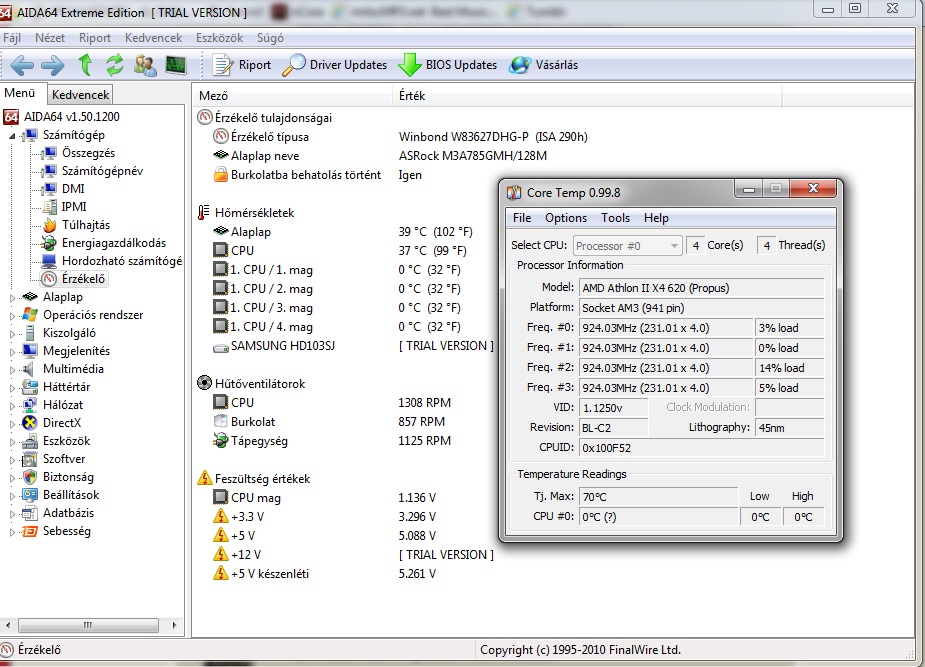The image size is (925, 667).
Task: Select the SAMSUNG HD103SJ temperature row
Action: [x=353, y=346]
